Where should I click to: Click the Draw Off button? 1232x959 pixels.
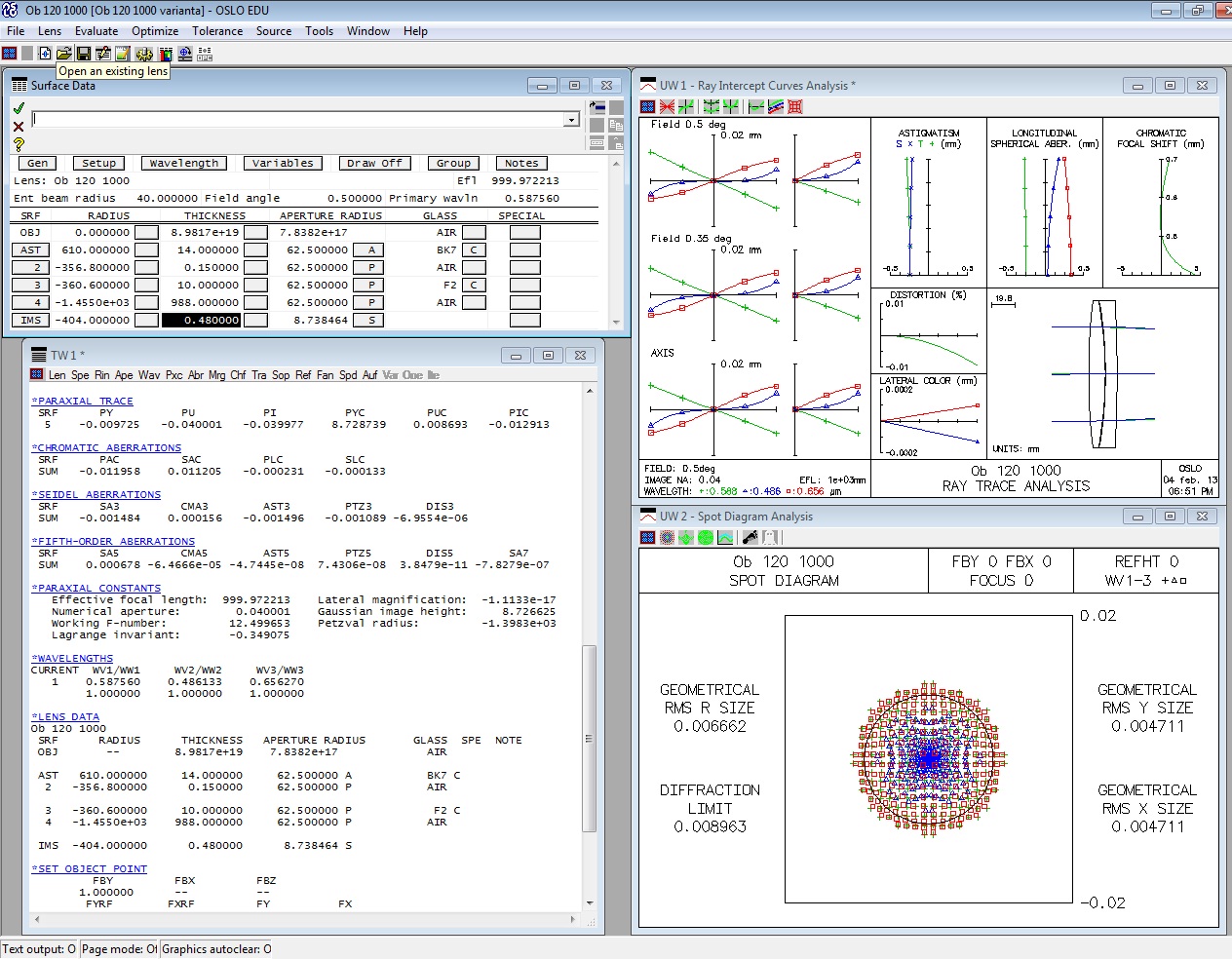(x=374, y=163)
